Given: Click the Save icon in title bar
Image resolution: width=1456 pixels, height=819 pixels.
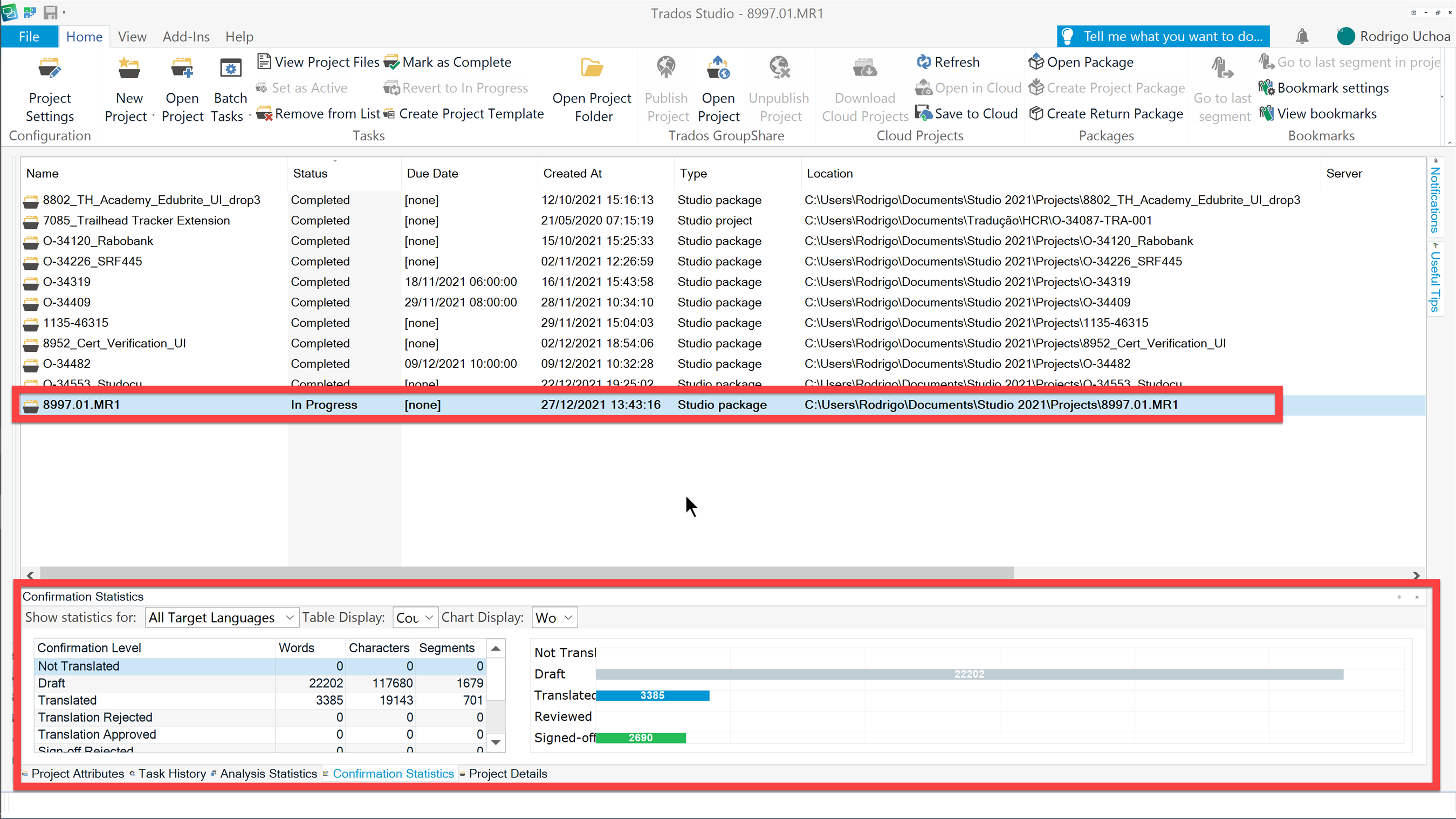Looking at the screenshot, I should [x=51, y=12].
